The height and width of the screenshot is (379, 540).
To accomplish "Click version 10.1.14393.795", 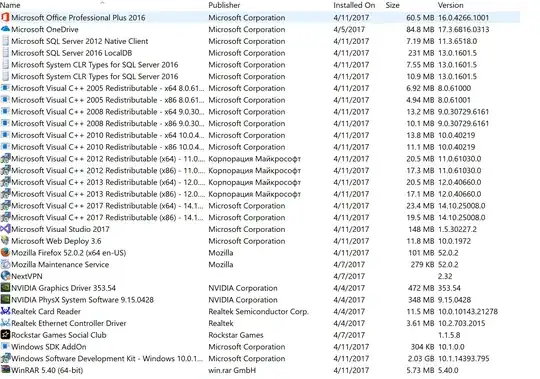I will [464, 358].
